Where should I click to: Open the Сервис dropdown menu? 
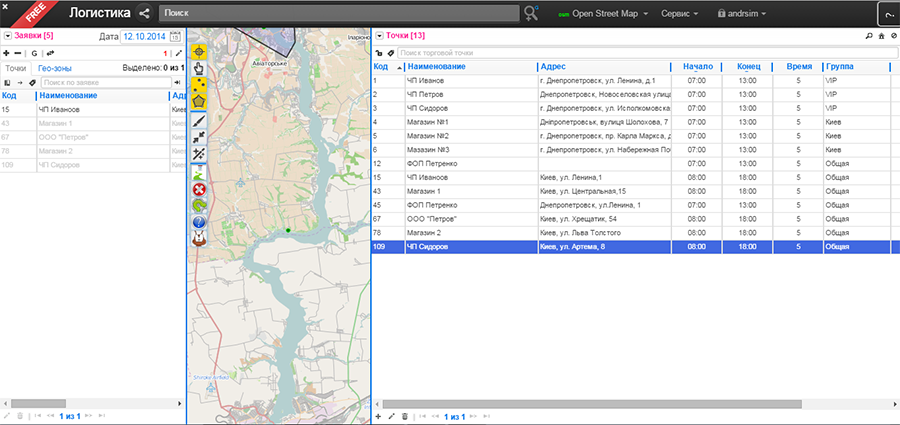[x=680, y=13]
